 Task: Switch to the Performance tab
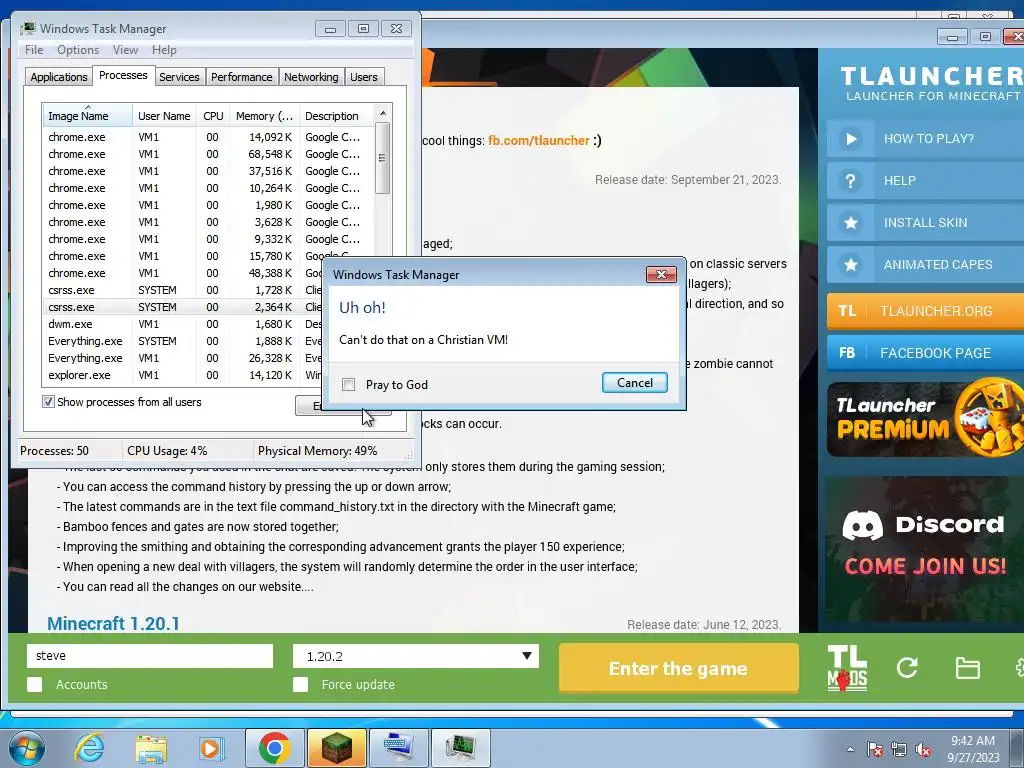tap(242, 77)
